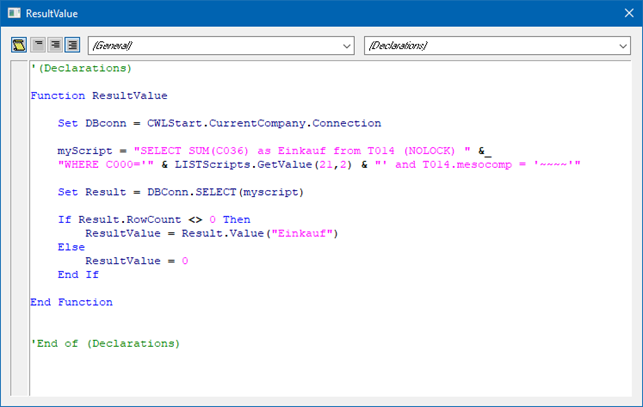Image resolution: width=643 pixels, height=407 pixels.
Task: Click the middle toolbar icon with staggered lines
Action: coord(55,45)
